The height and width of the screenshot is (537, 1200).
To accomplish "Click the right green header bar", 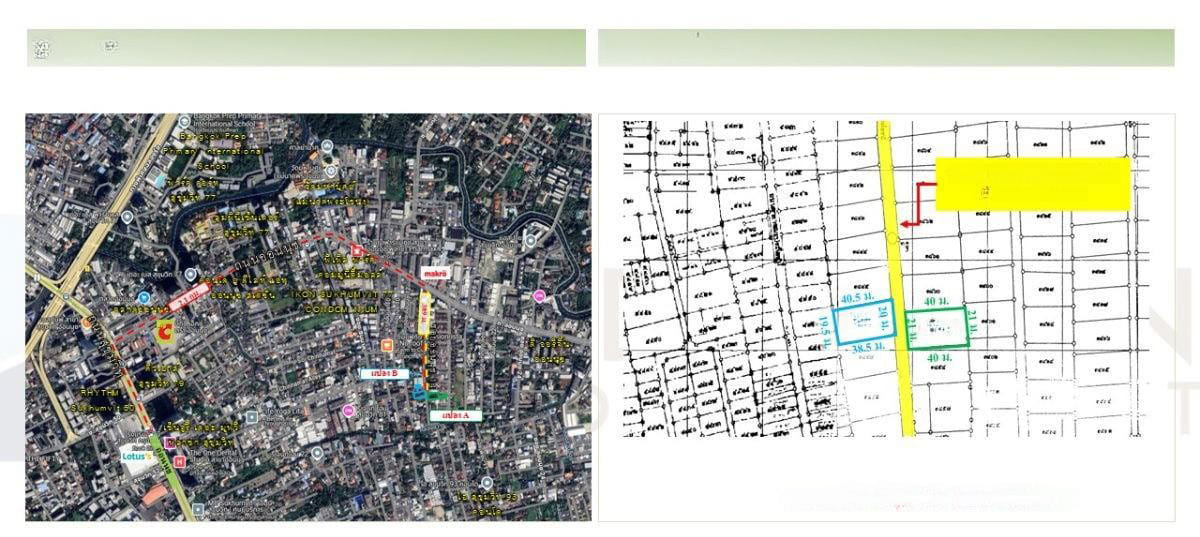I will (886, 48).
